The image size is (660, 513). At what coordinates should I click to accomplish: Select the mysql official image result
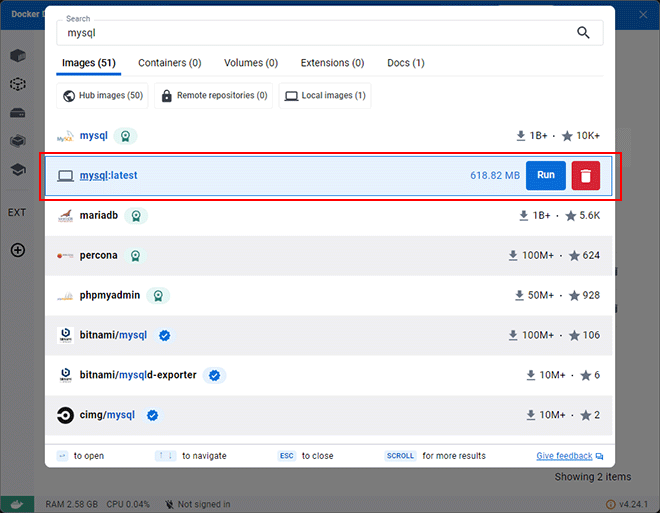[x=329, y=136]
